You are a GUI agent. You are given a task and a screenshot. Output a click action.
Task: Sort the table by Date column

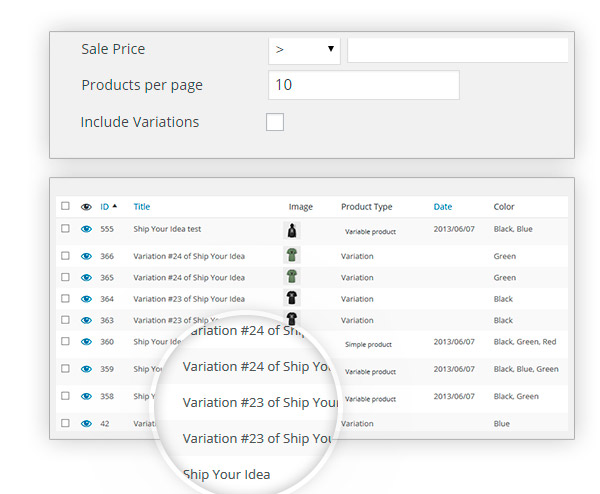tap(443, 207)
